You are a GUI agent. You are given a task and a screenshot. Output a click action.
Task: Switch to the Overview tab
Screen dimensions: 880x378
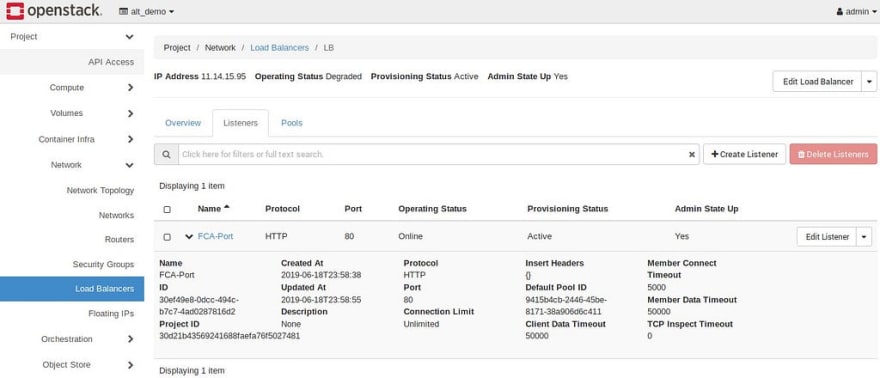(x=183, y=123)
